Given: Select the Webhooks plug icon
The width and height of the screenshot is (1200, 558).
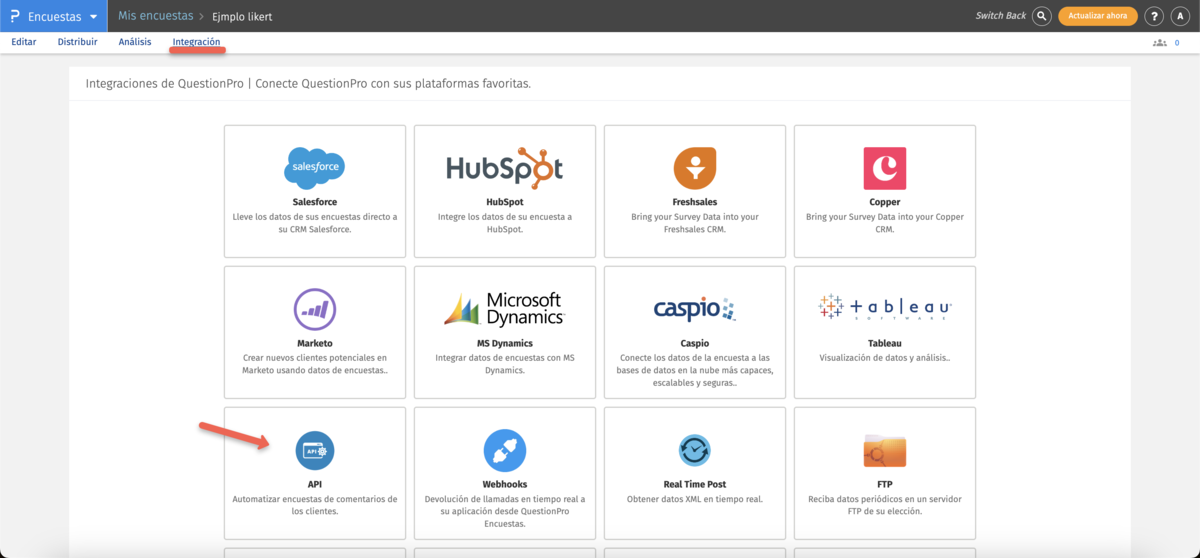Looking at the screenshot, I should [x=504, y=451].
